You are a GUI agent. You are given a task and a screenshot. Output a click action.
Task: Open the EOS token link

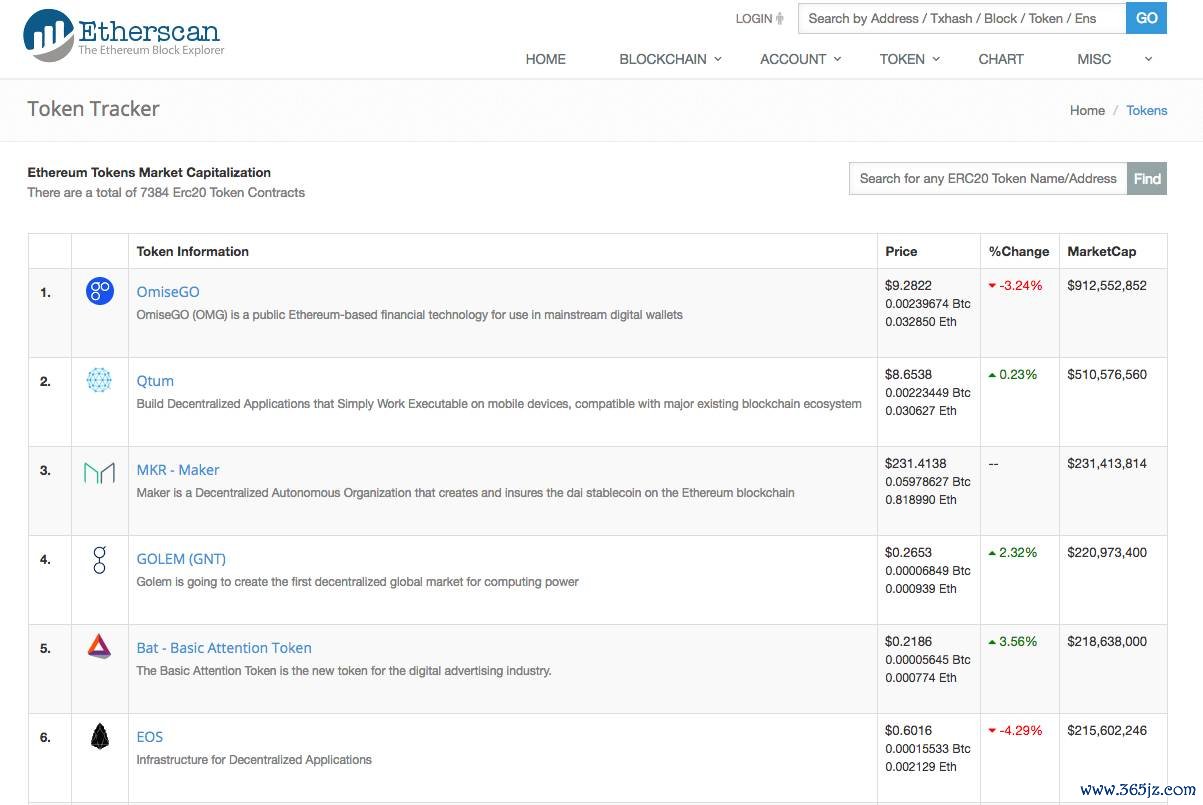point(149,737)
